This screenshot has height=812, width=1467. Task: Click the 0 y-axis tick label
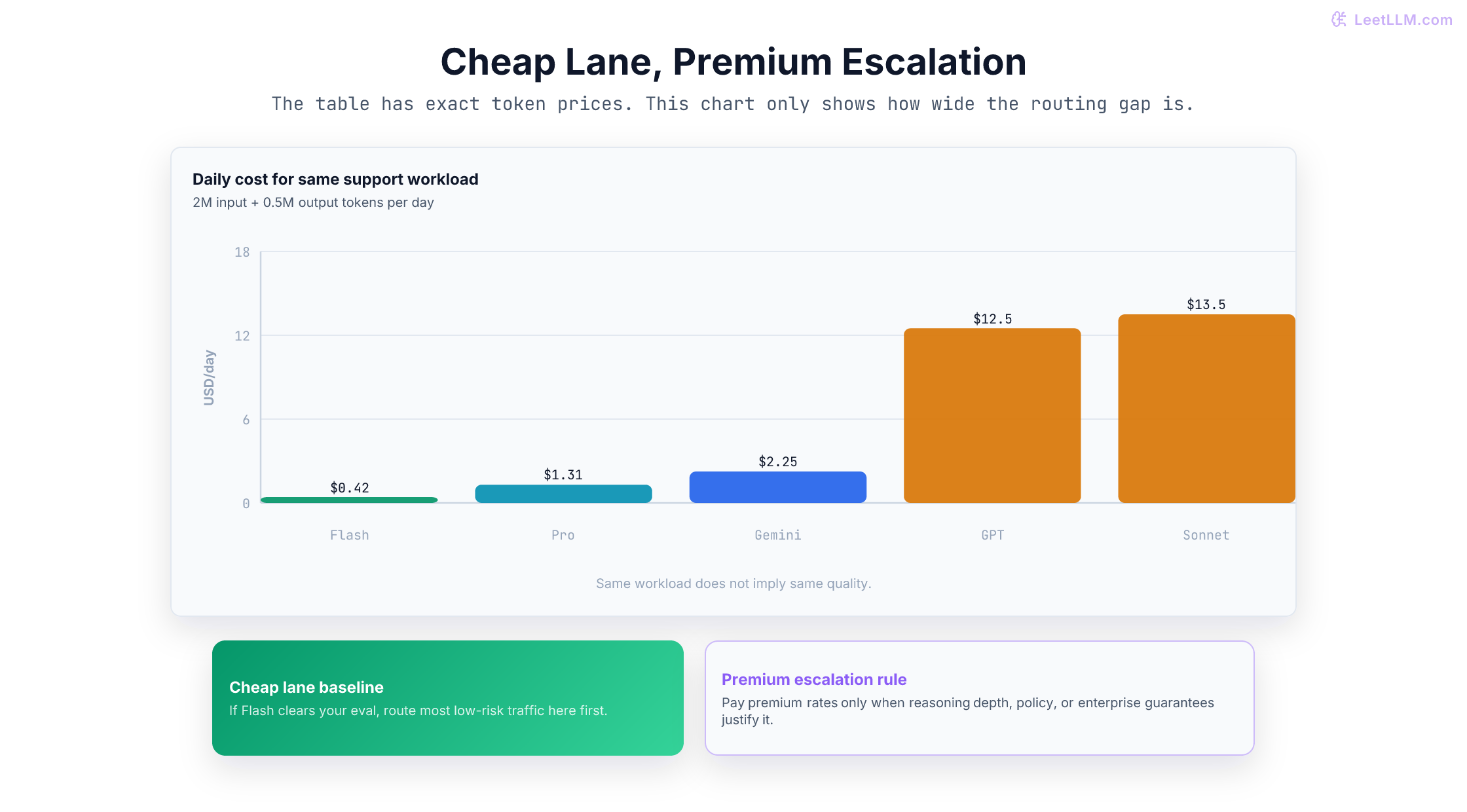click(x=246, y=504)
